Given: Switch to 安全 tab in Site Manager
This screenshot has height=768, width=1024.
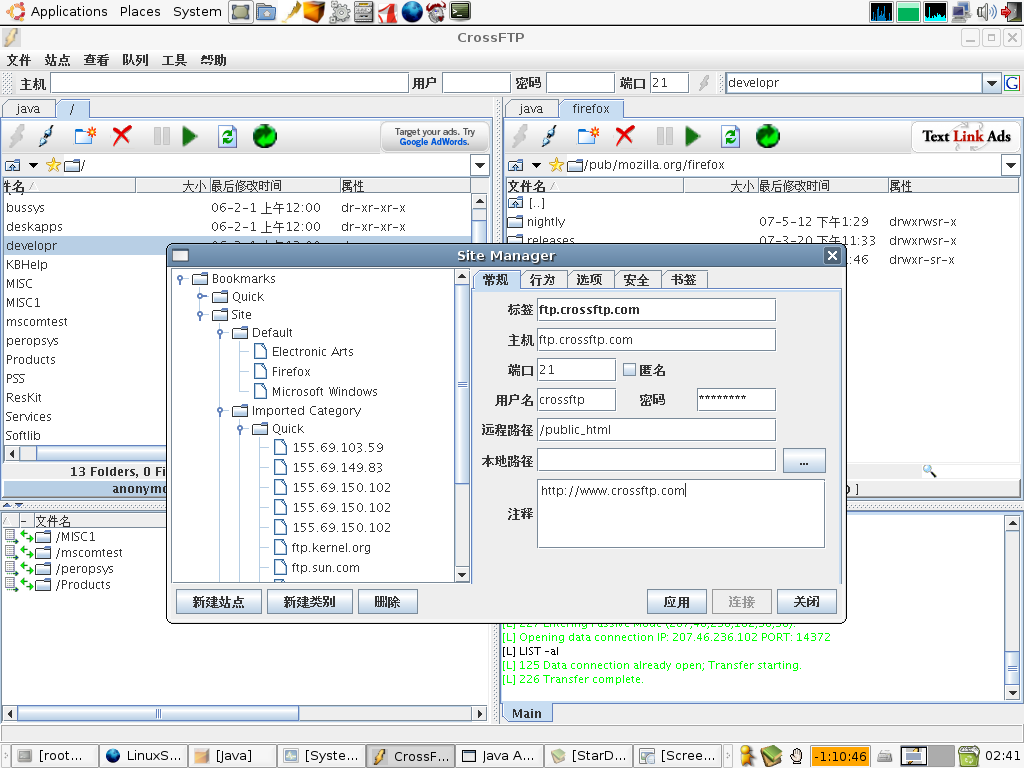Looking at the screenshot, I should coord(636,280).
